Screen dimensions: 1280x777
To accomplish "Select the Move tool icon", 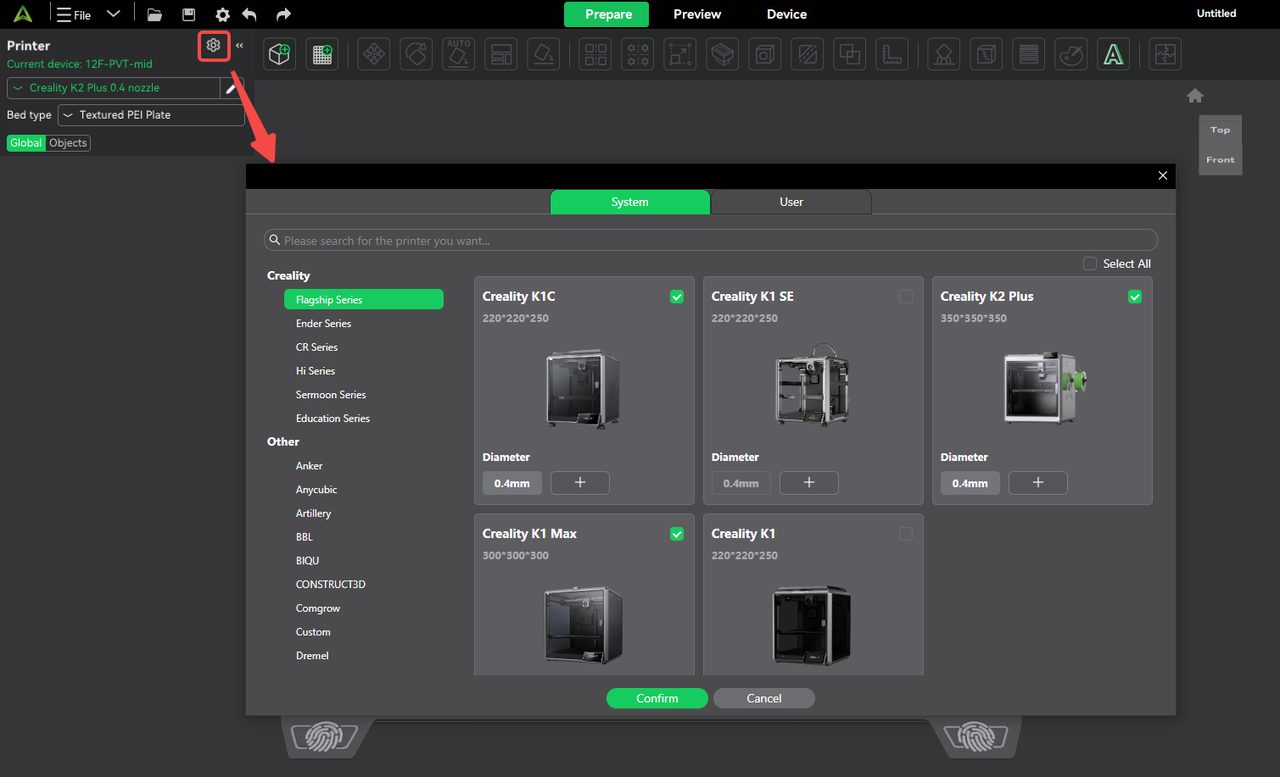I will 374,55.
